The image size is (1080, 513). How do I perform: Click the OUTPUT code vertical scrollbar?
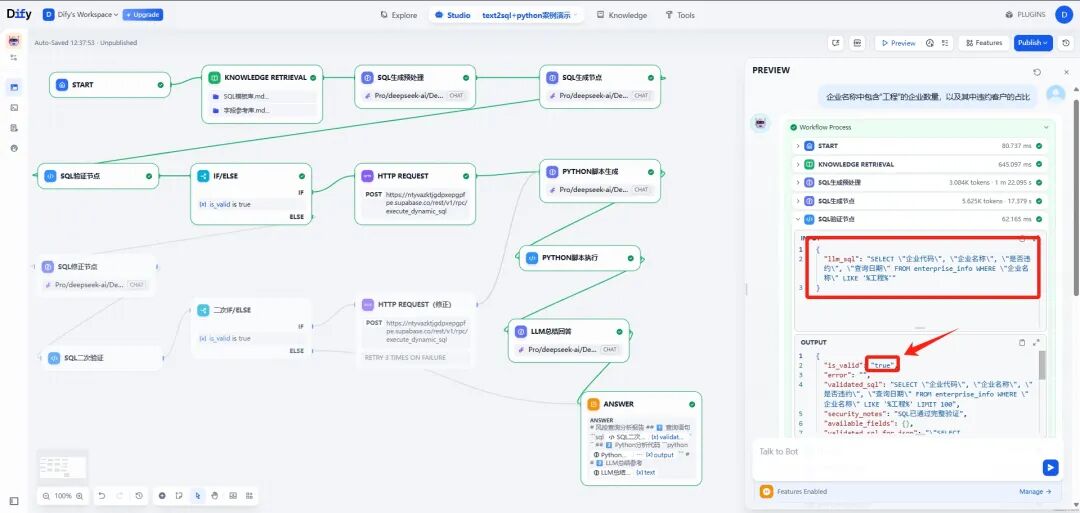point(1042,365)
